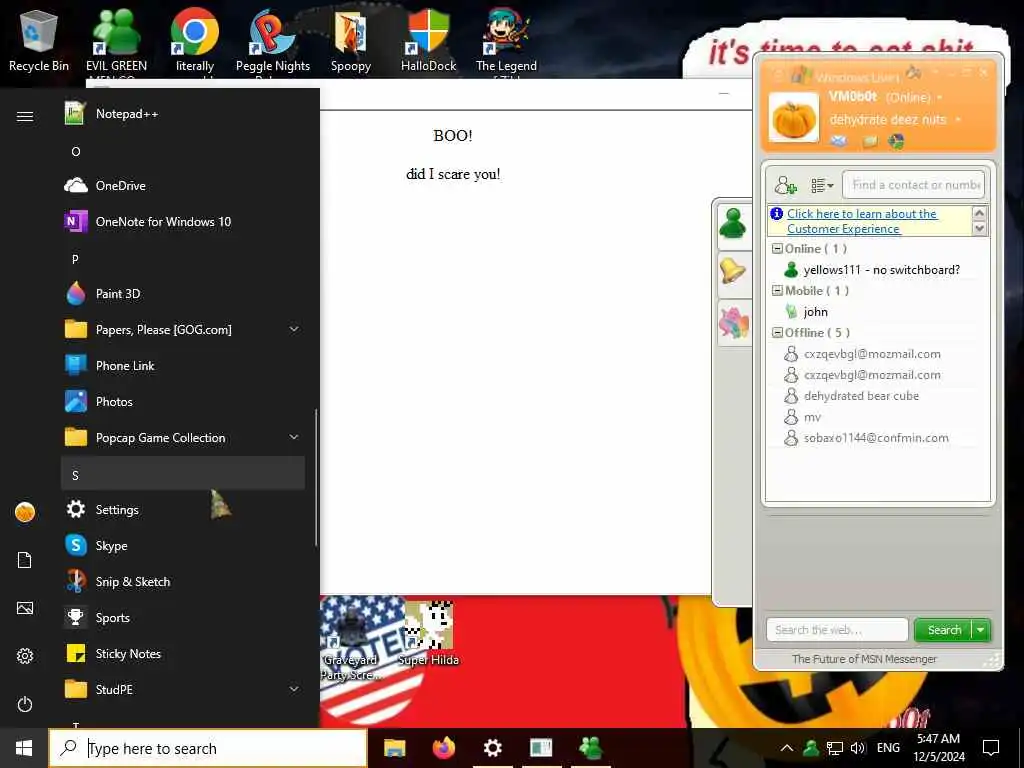Collapse the Online contacts group

(777, 249)
